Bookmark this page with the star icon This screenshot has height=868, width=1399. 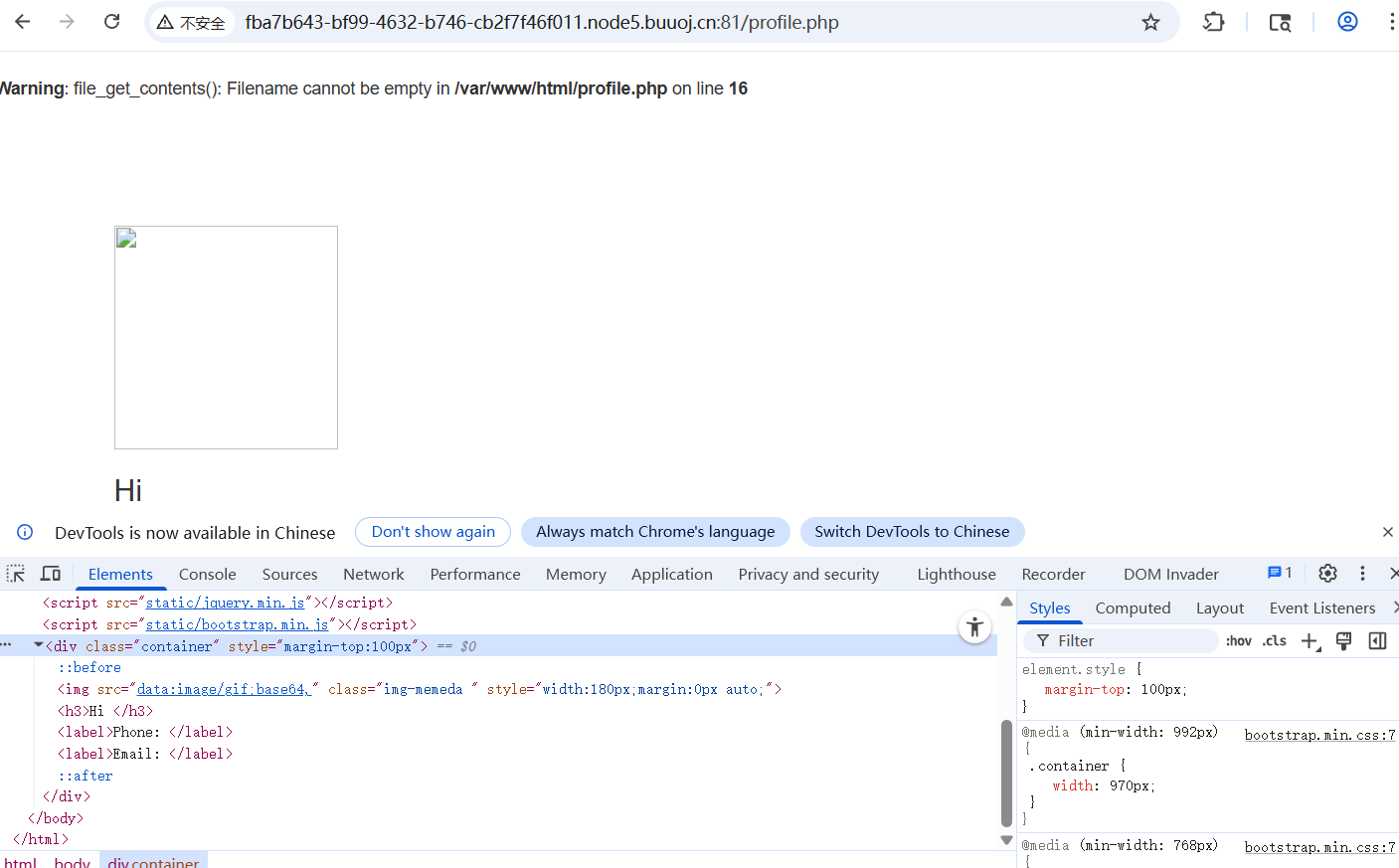click(1150, 22)
